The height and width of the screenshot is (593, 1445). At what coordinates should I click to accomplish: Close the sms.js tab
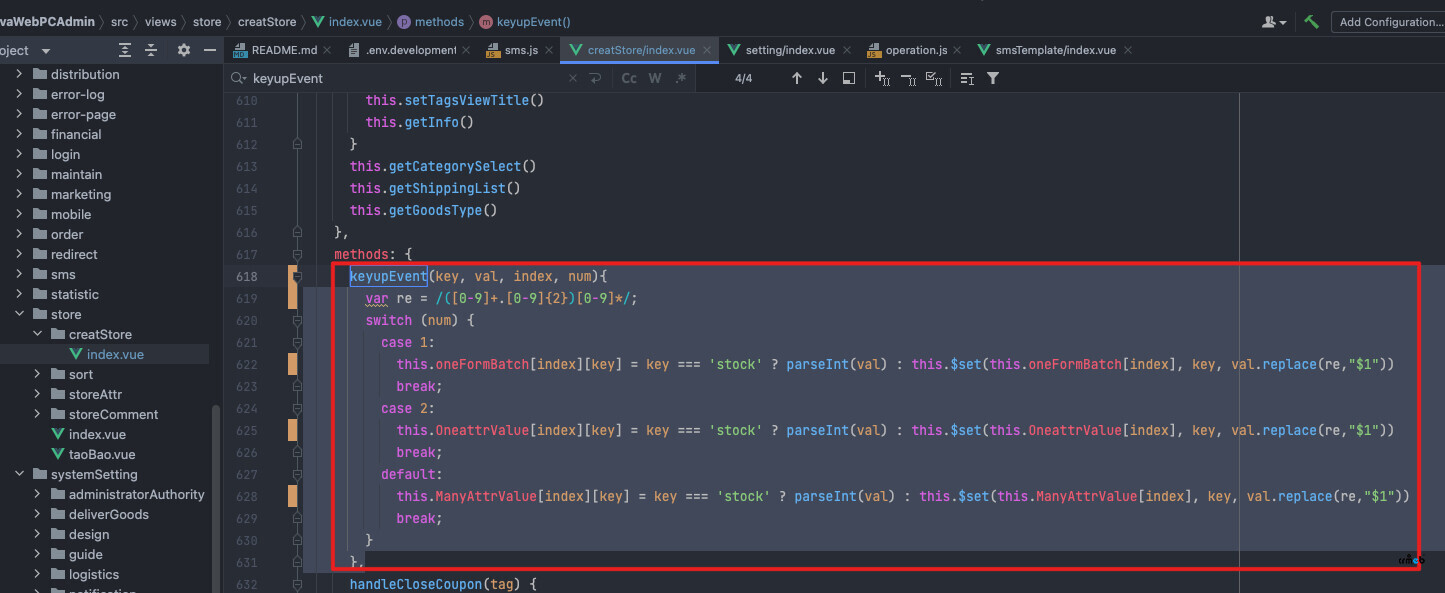click(548, 50)
